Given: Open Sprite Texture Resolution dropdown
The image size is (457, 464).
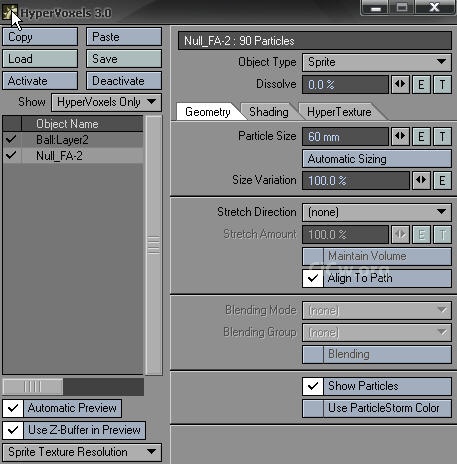Looking at the screenshot, I should (82, 452).
